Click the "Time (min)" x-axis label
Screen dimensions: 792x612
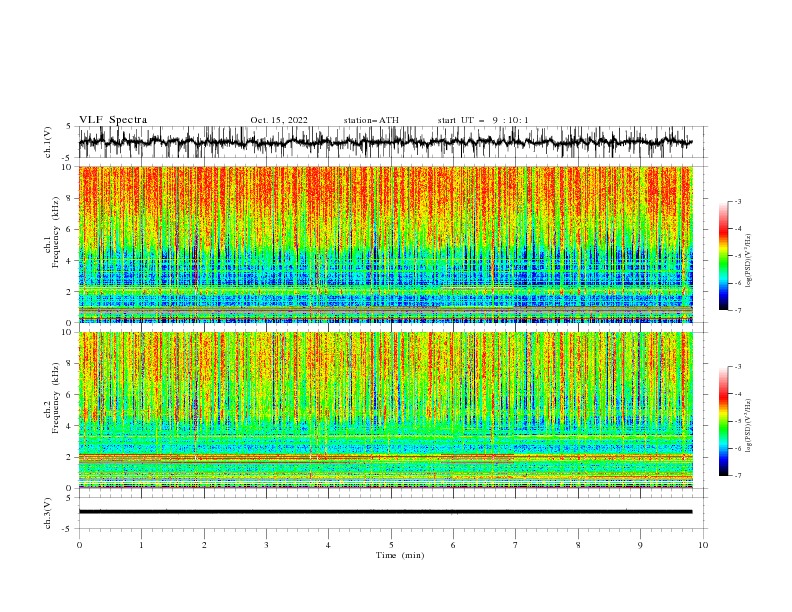click(x=400, y=555)
